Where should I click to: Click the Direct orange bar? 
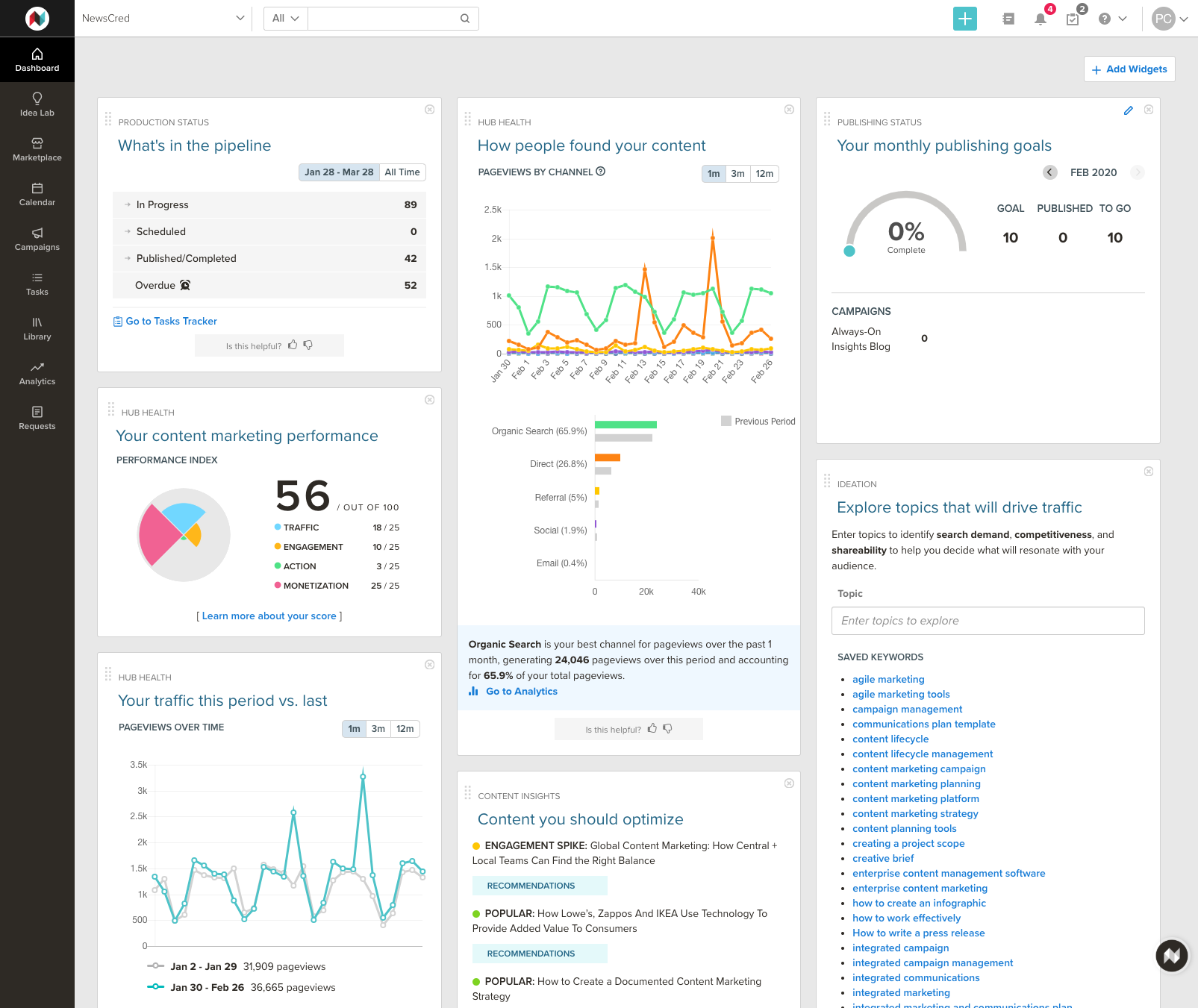(x=608, y=458)
